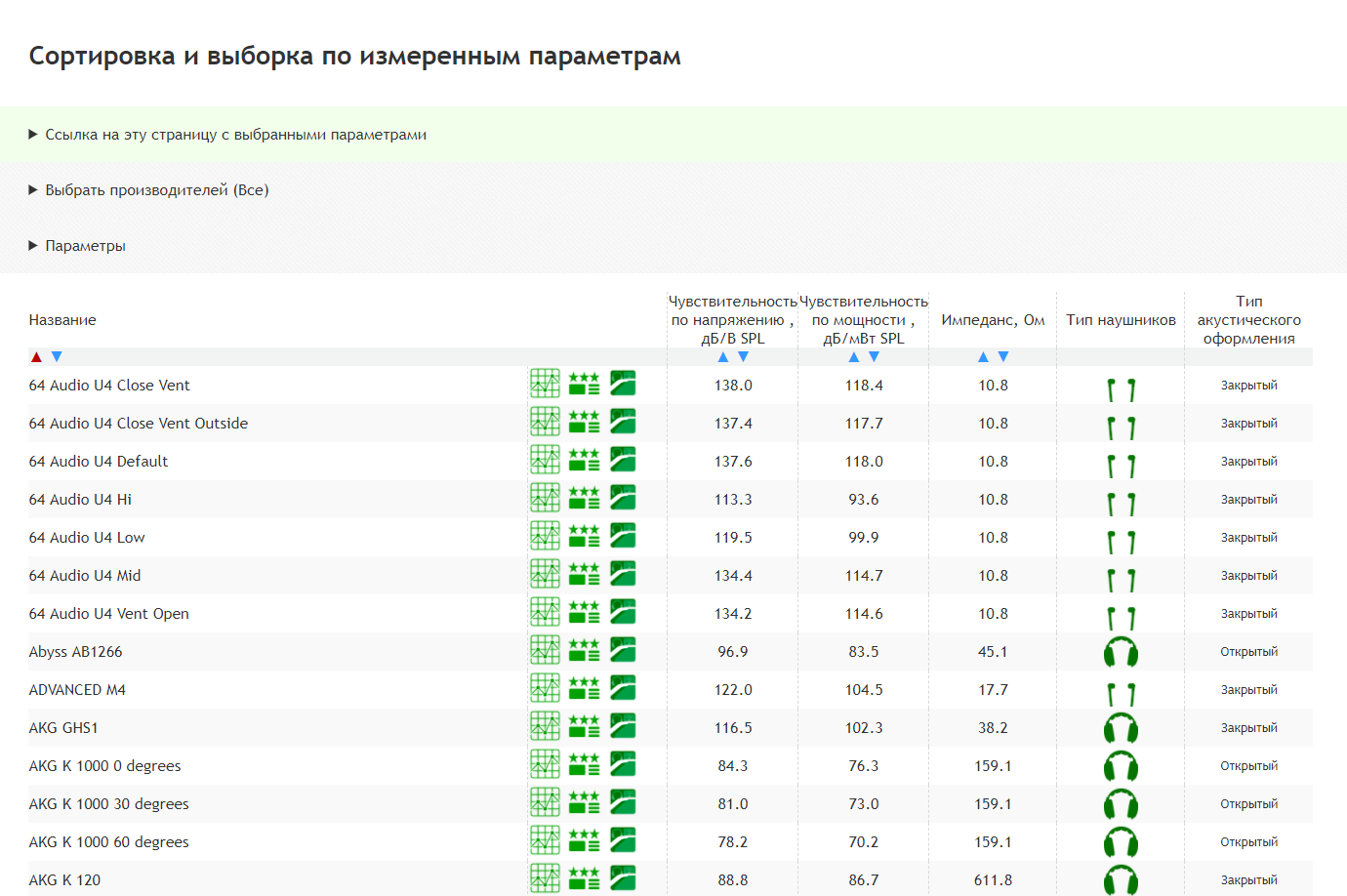This screenshot has height=896, width=1347.
Task: Expand 'Выбрать производителей (Все)' section
Action: (156, 190)
